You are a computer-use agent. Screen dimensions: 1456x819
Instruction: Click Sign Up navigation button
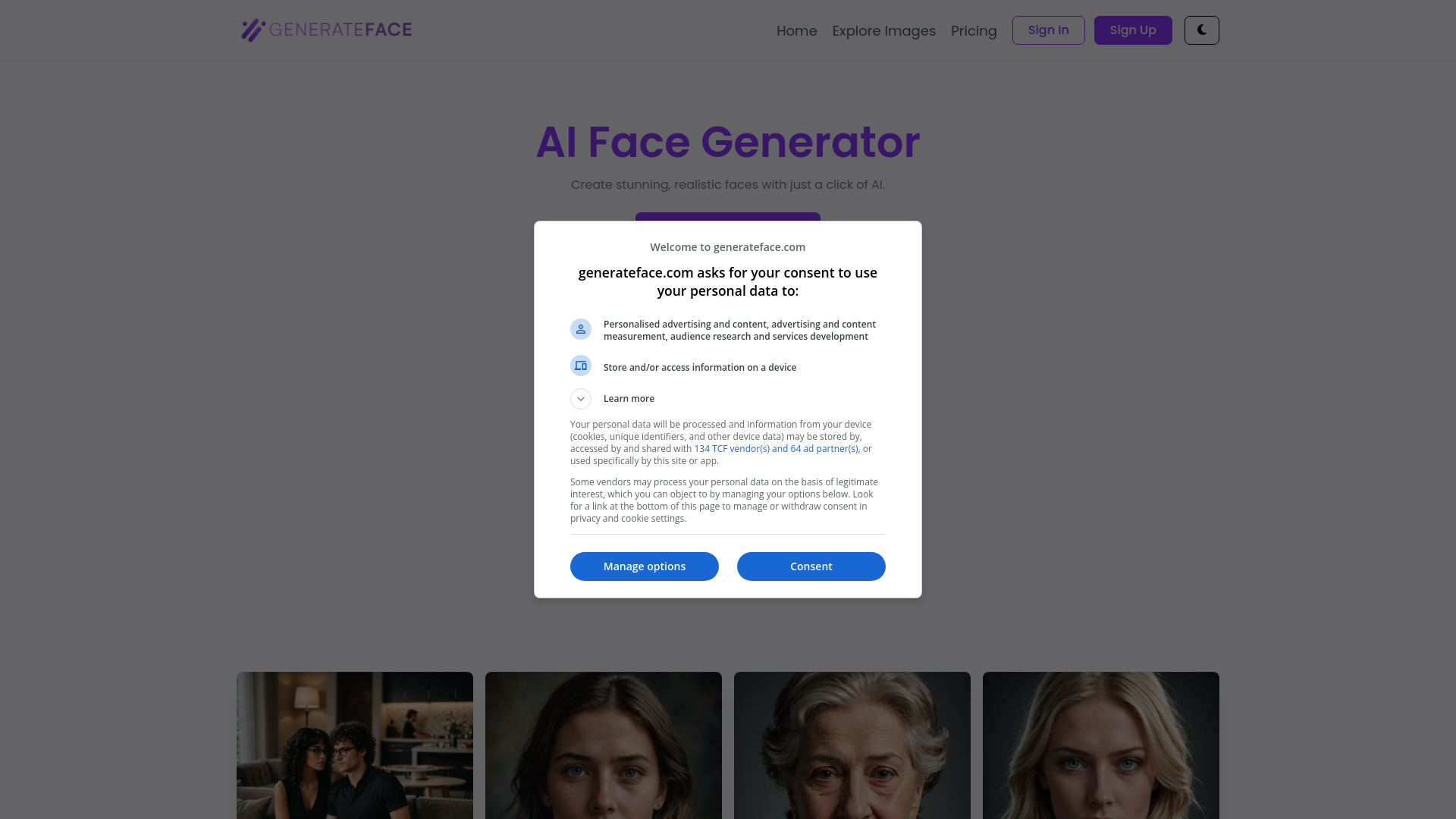pyautogui.click(x=1133, y=30)
